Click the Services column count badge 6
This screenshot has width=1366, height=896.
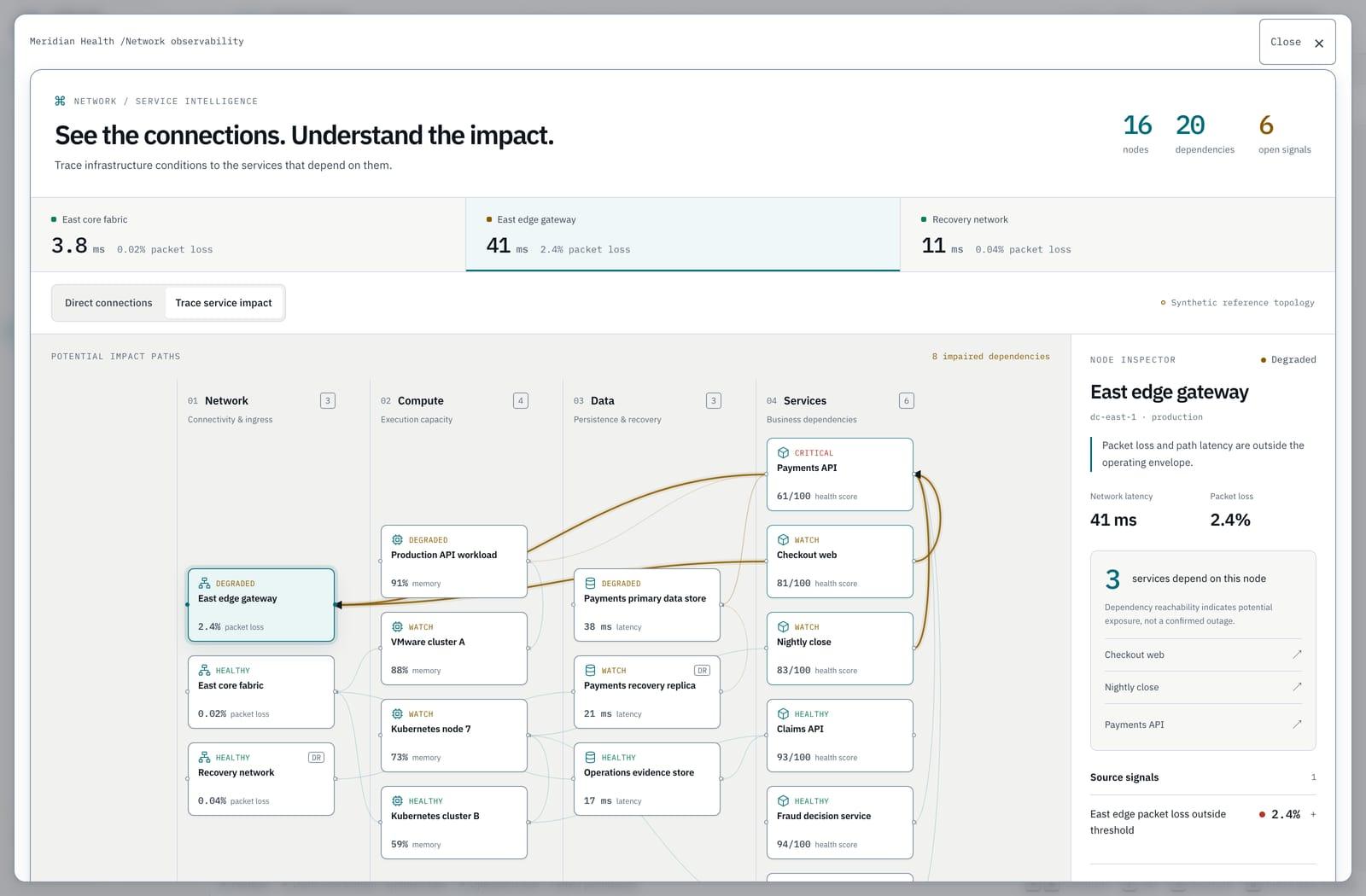(x=907, y=400)
